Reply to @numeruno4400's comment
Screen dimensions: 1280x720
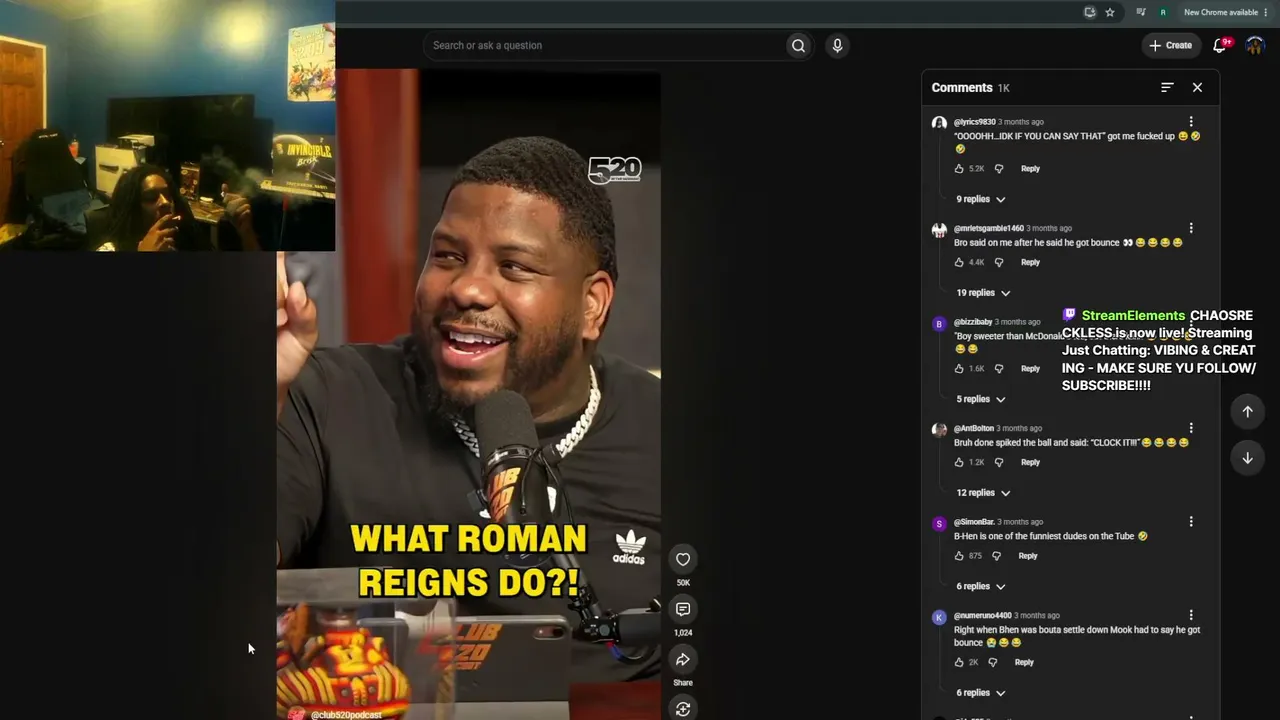click(1024, 662)
